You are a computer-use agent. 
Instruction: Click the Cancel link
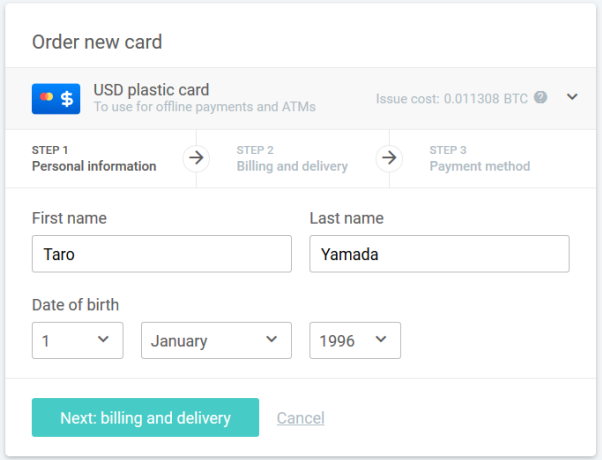[x=300, y=418]
